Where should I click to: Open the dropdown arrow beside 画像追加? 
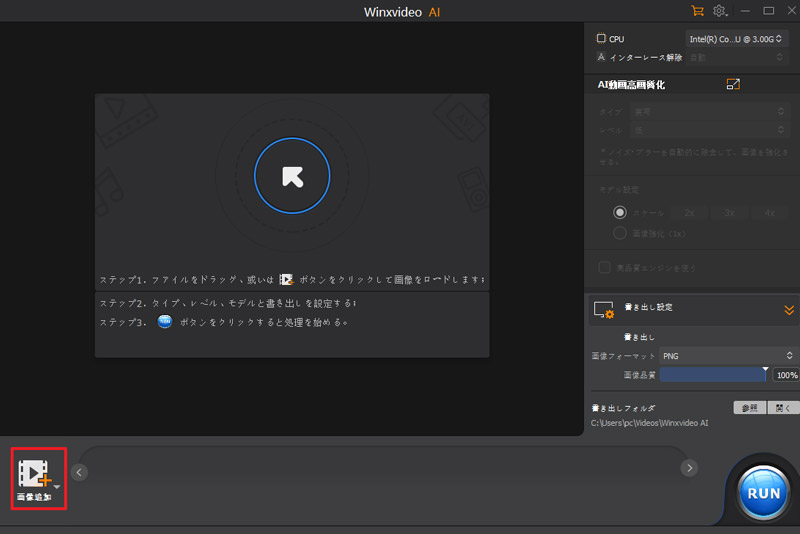tap(57, 487)
